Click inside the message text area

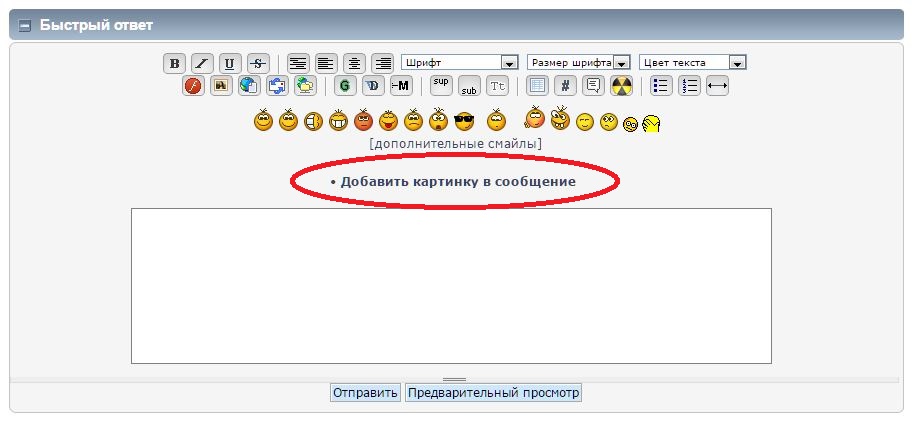451,286
